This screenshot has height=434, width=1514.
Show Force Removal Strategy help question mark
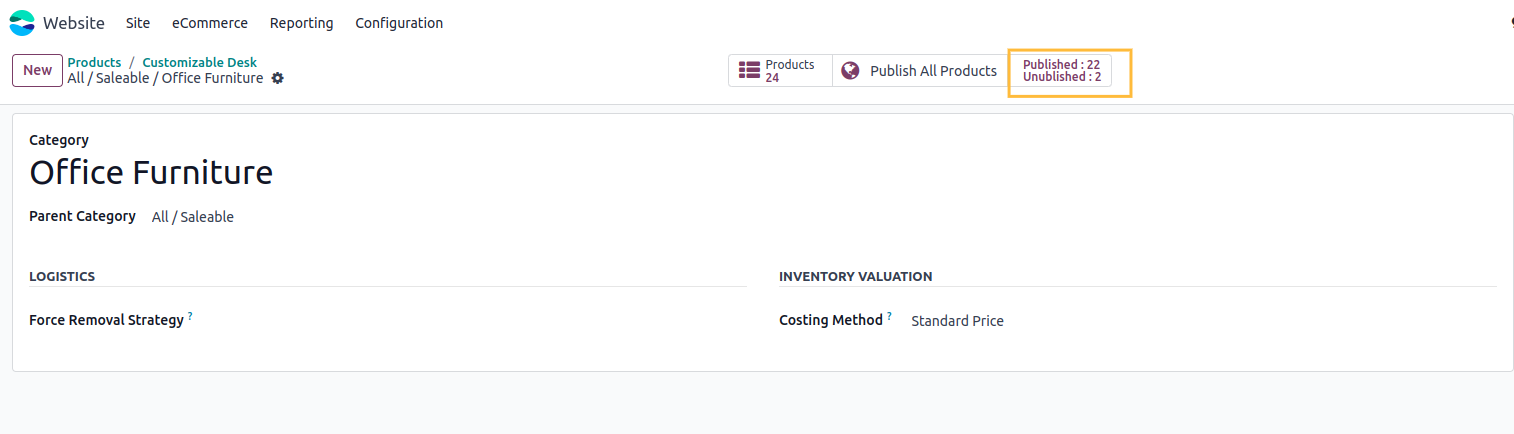(x=190, y=316)
